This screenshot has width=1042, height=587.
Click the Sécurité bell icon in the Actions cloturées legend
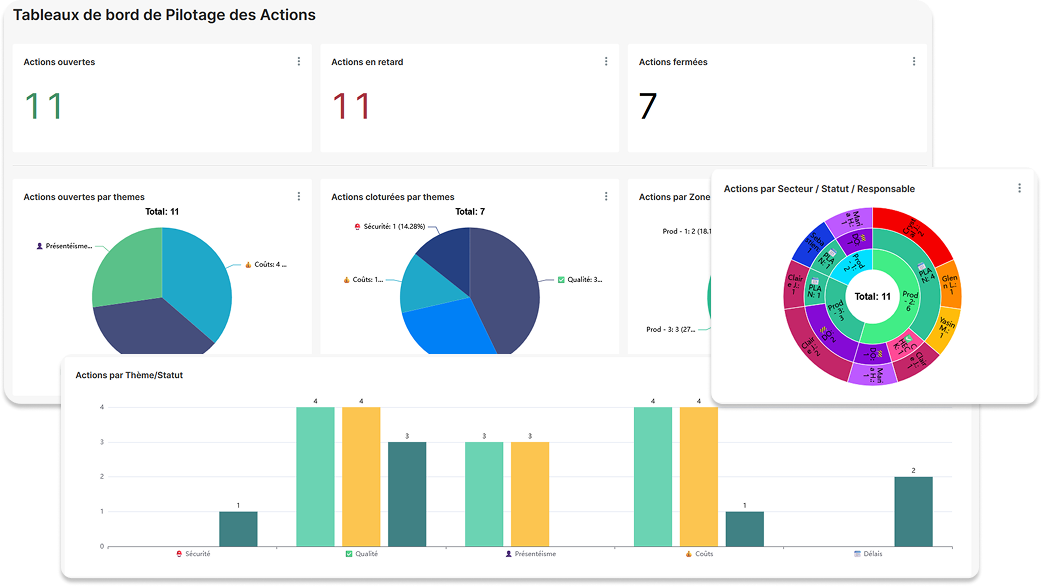point(356,227)
